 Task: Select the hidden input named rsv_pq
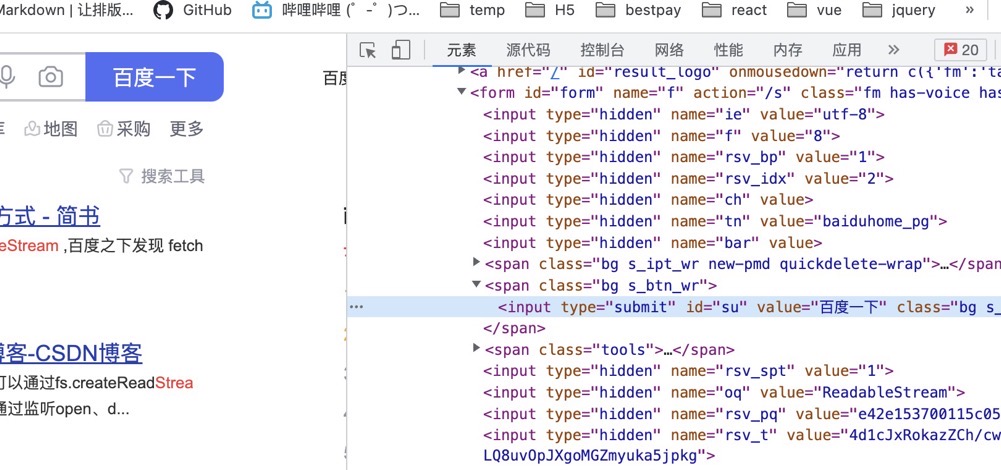[742, 414]
